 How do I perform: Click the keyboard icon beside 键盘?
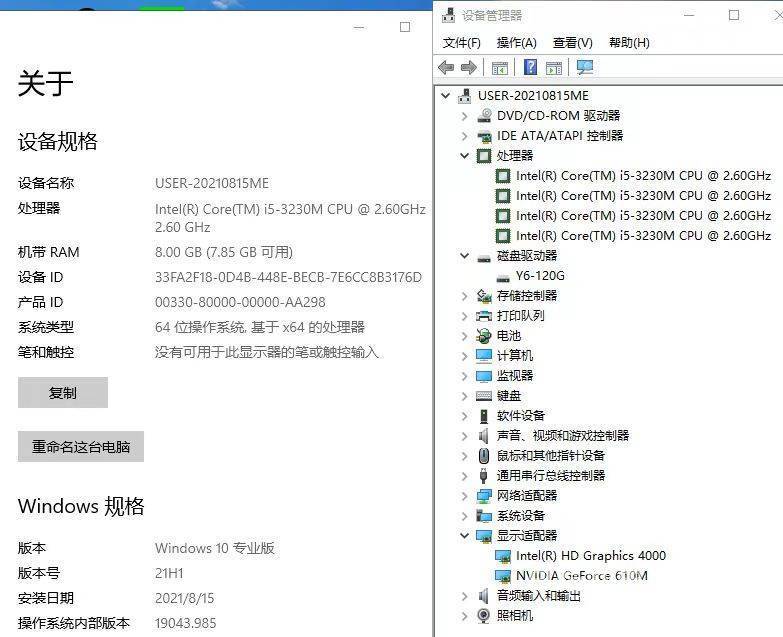click(x=484, y=396)
